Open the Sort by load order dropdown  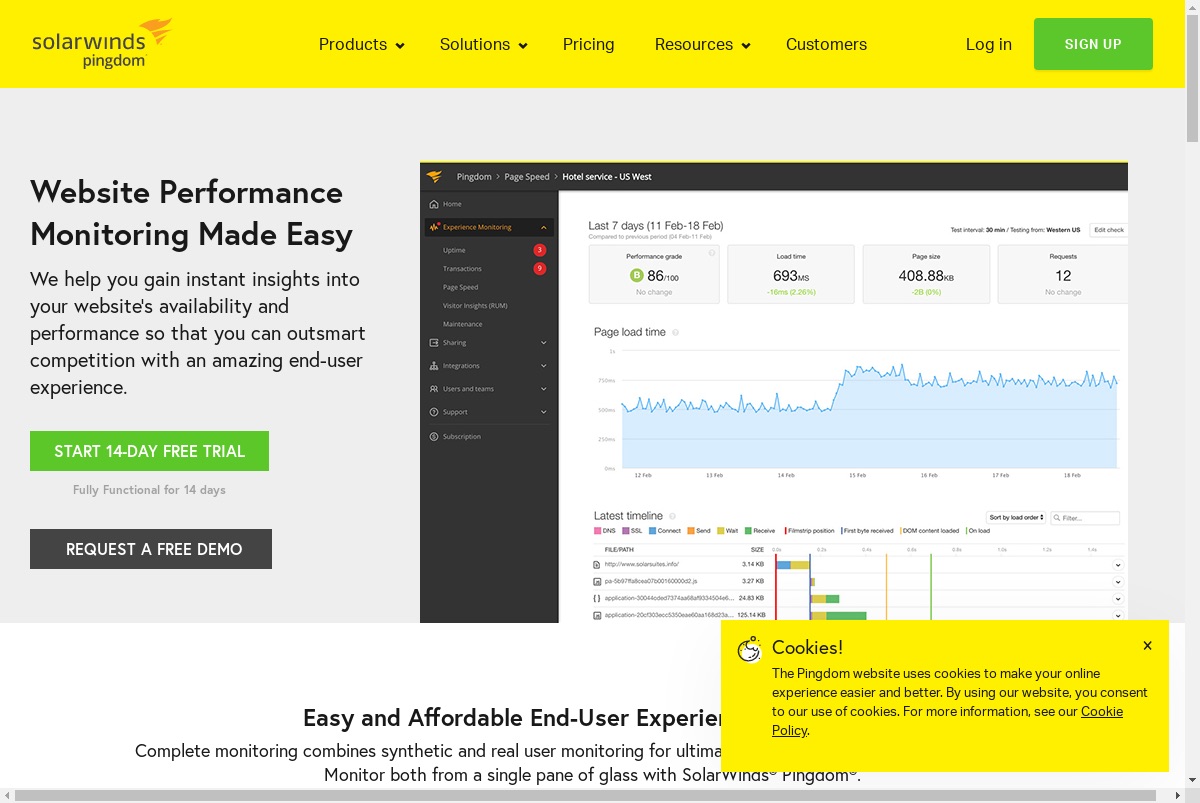pyautogui.click(x=1017, y=518)
